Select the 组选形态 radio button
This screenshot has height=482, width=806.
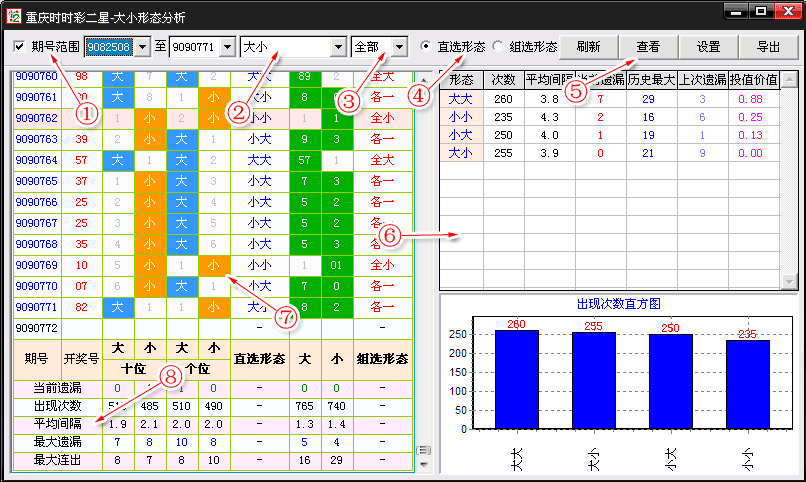(x=499, y=47)
